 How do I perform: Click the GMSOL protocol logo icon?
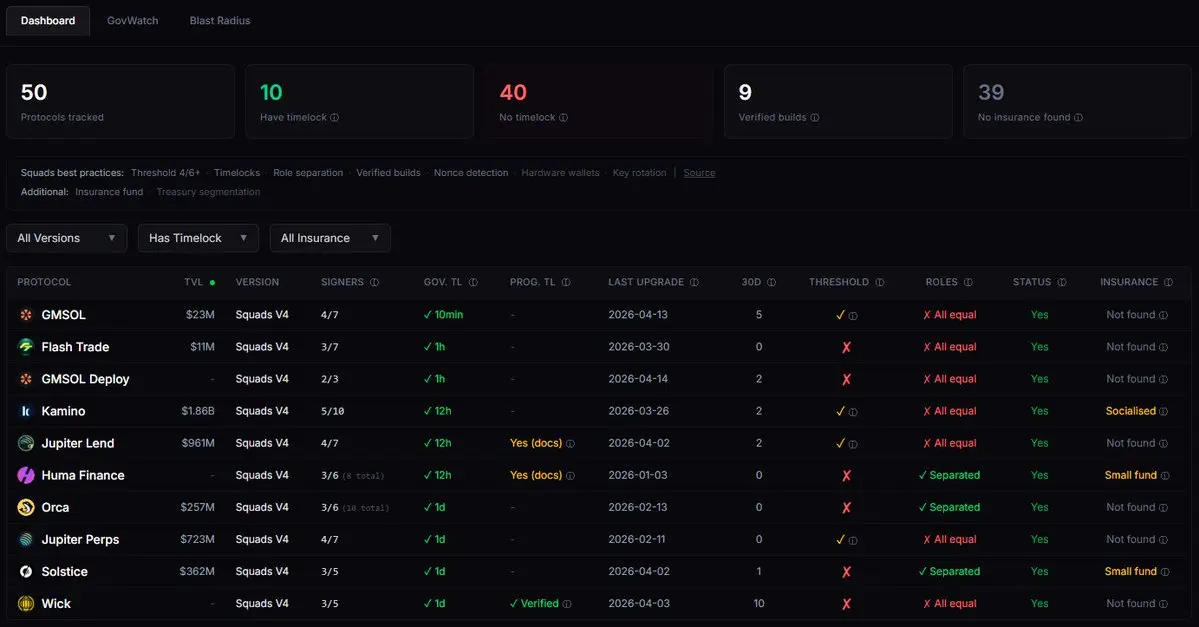tap(26, 315)
